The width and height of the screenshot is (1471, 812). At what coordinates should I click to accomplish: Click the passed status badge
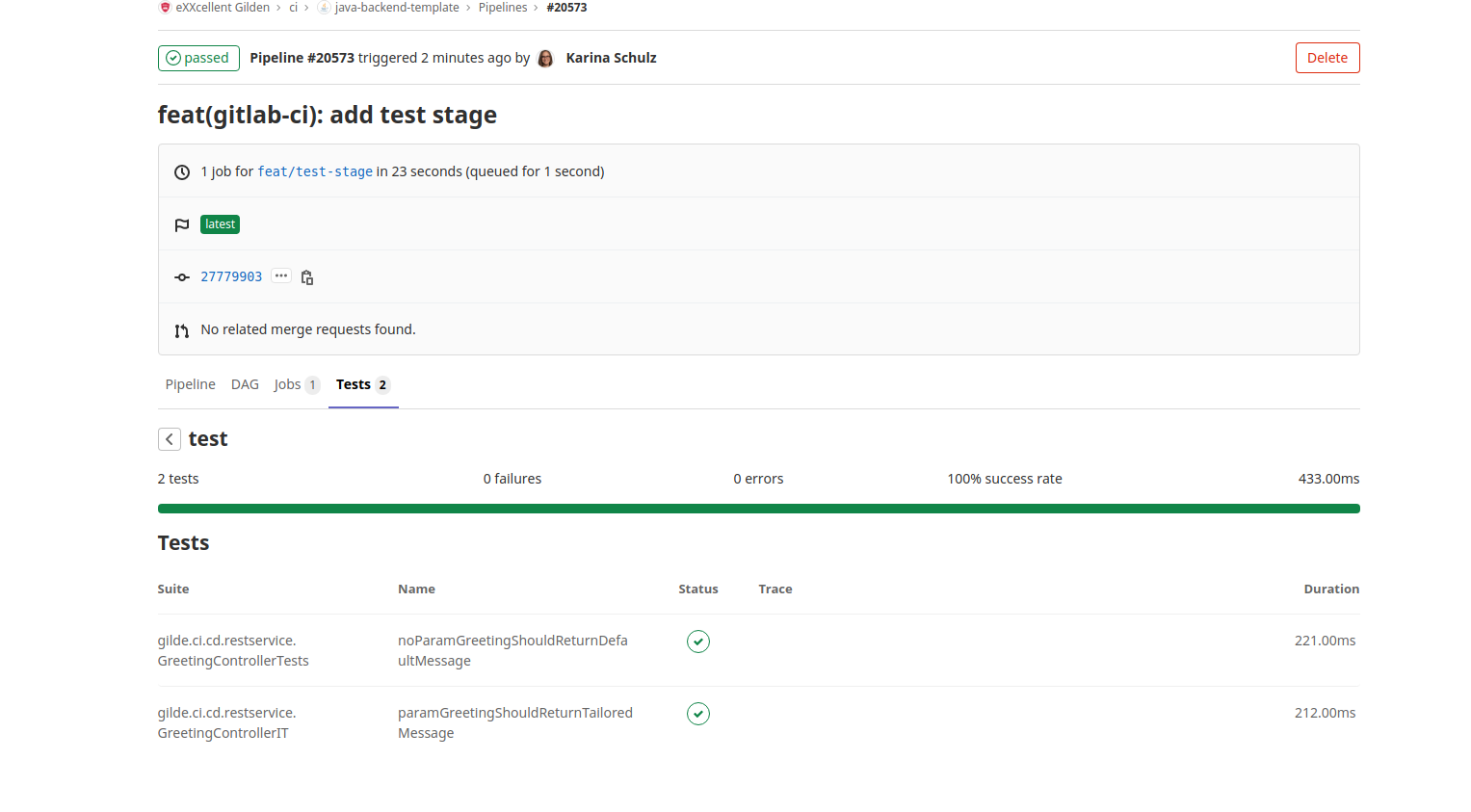[198, 58]
